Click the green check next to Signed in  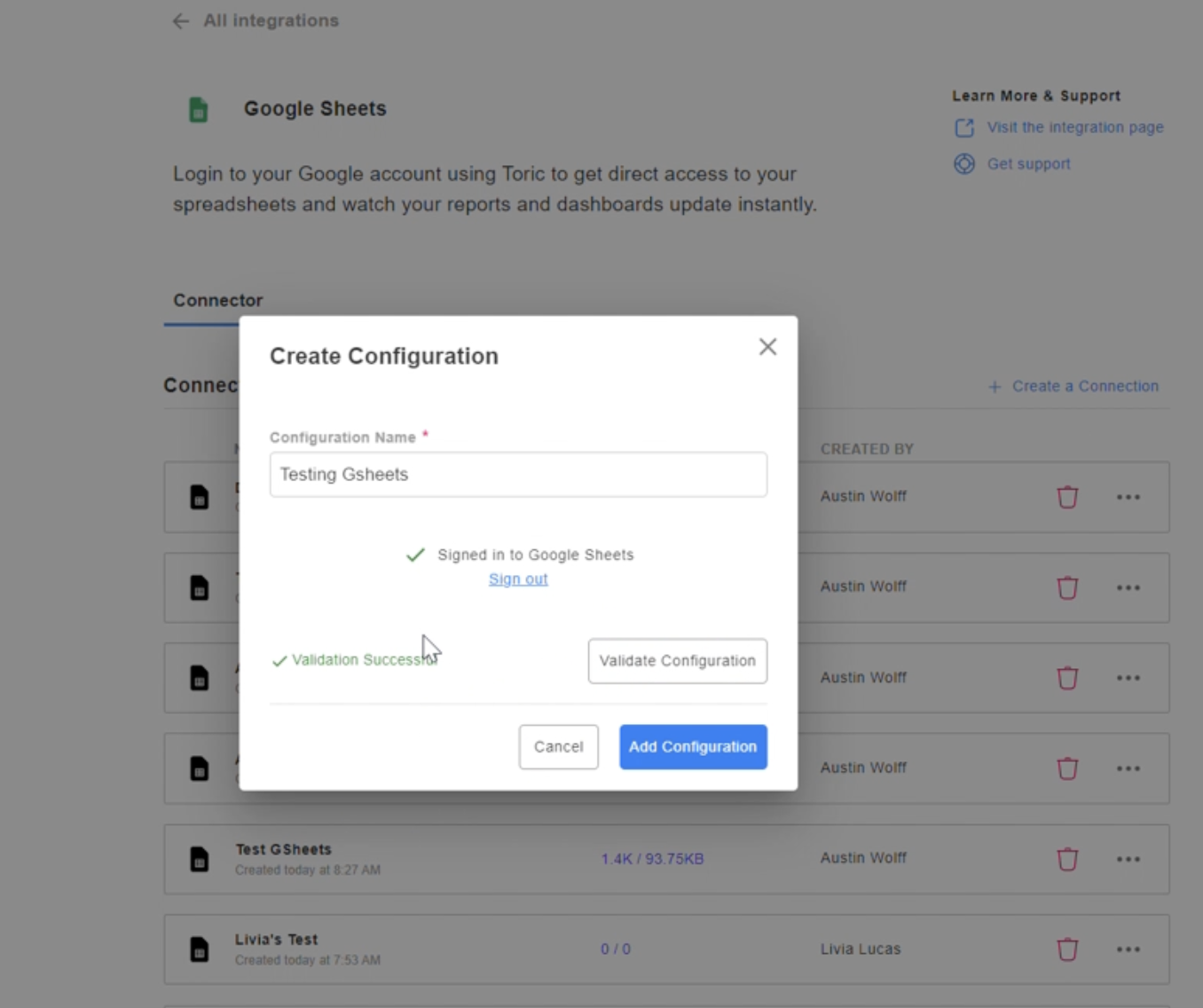point(415,555)
